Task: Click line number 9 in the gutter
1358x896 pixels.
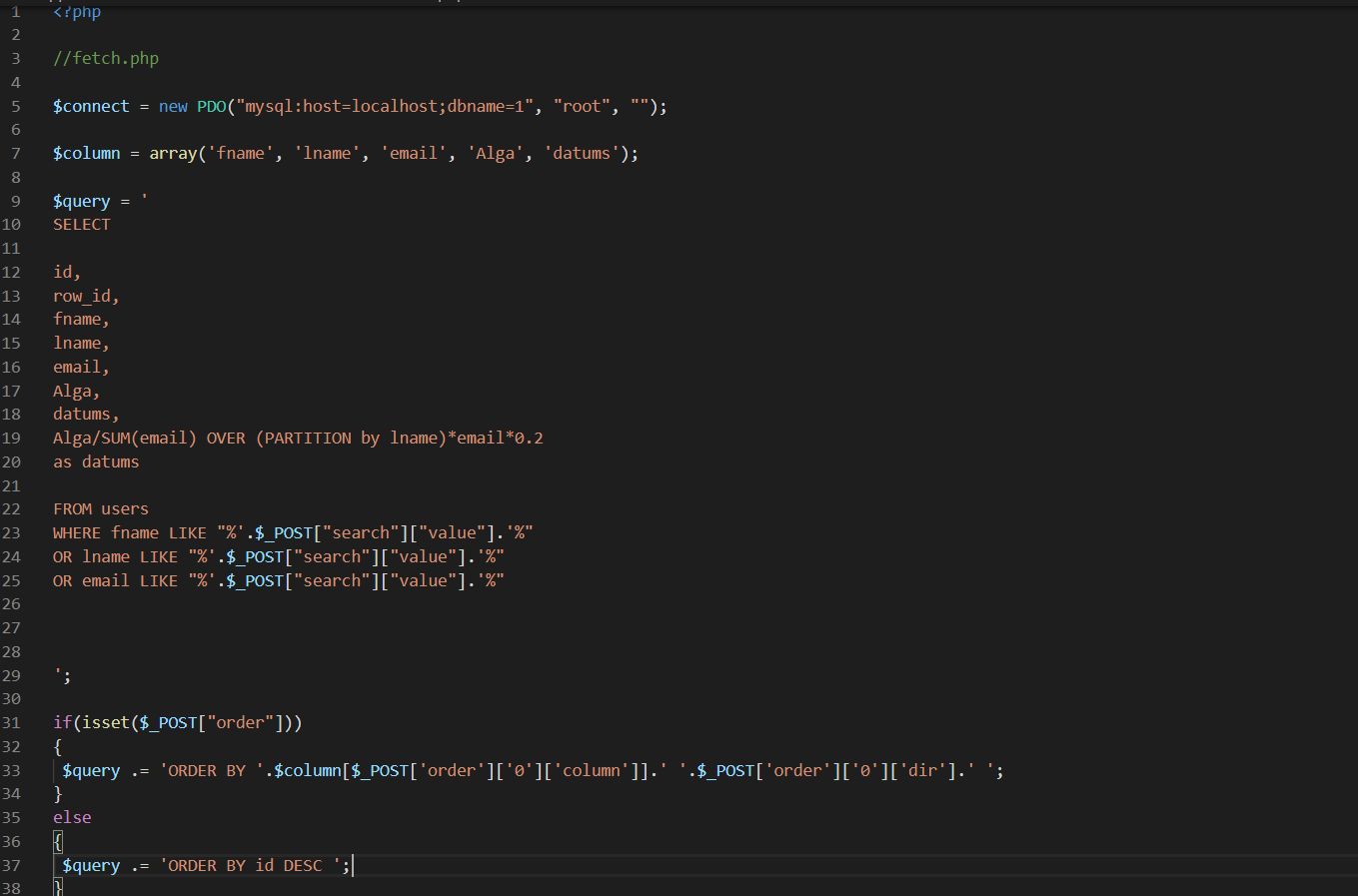Action: 15,201
